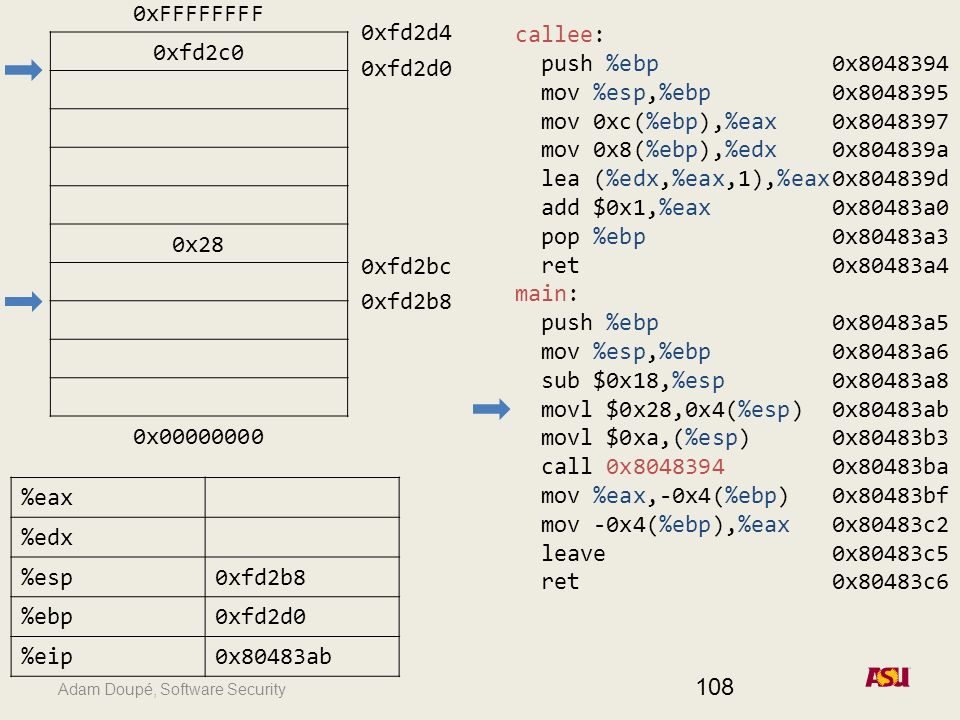Select main's push %ebp instruction
Image resolution: width=960 pixels, height=720 pixels.
click(600, 323)
